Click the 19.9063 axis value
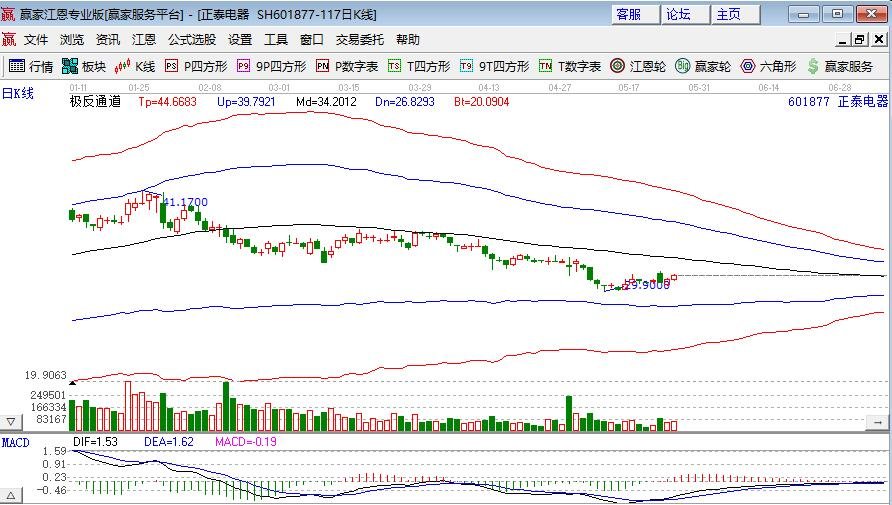The image size is (892, 505). 46,375
